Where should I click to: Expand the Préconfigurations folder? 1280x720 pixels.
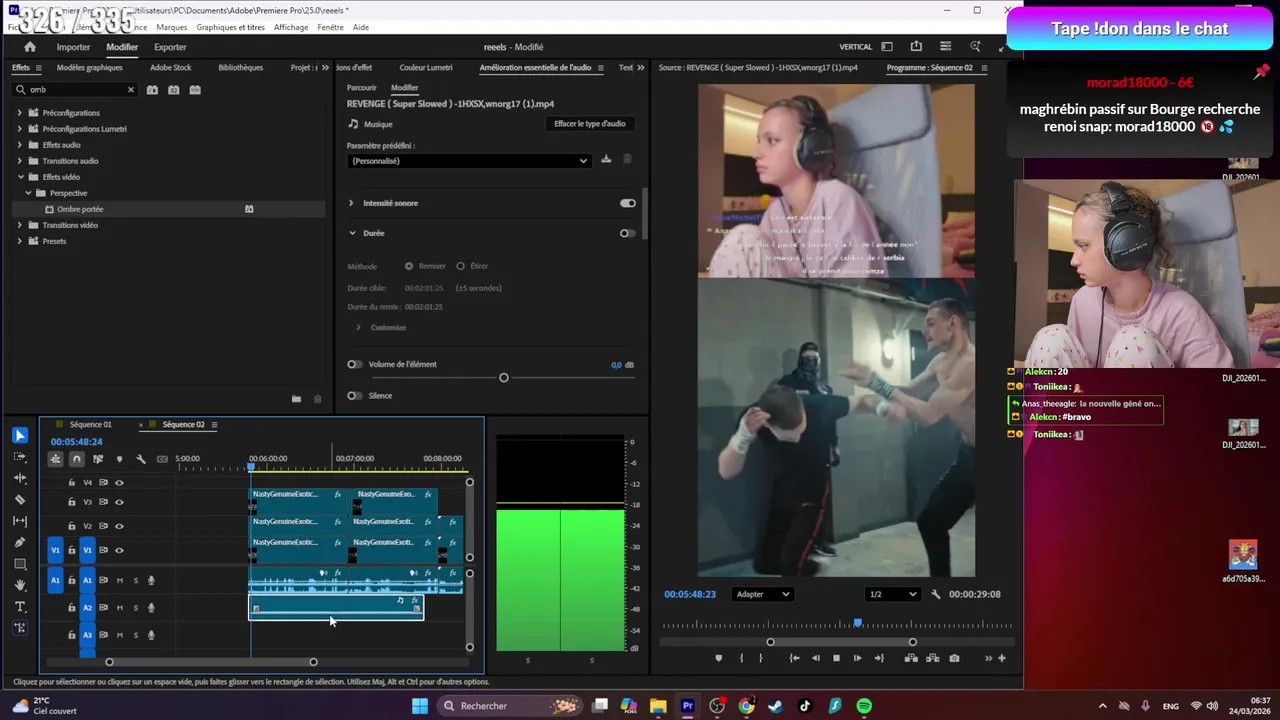pyautogui.click(x=19, y=113)
